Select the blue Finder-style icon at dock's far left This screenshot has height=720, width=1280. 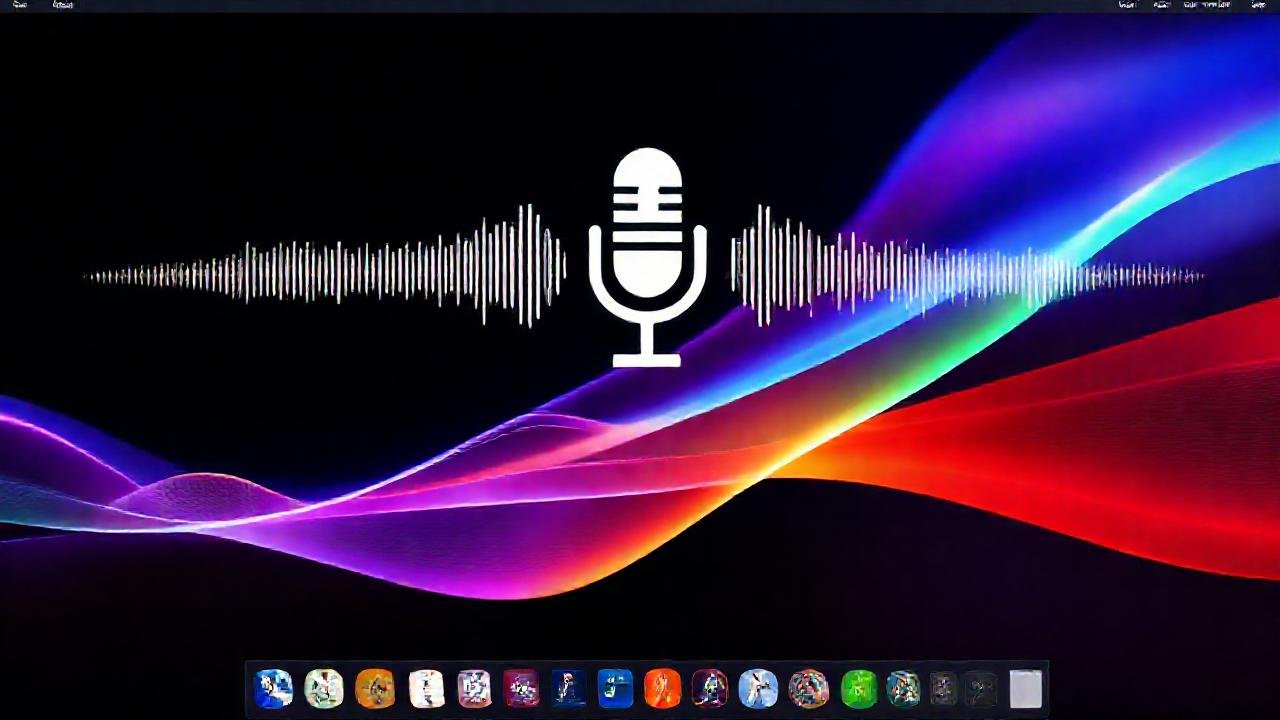tap(274, 687)
